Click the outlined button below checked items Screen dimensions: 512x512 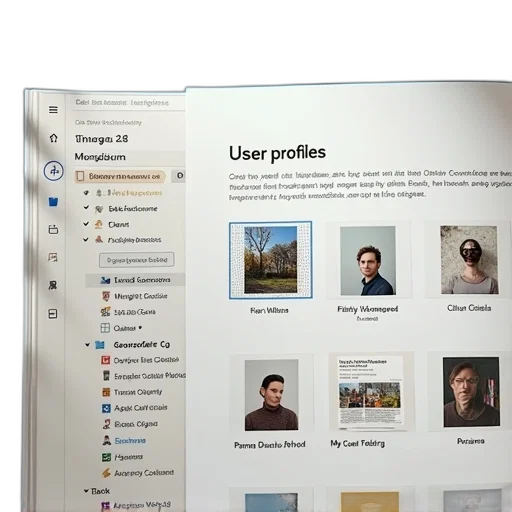click(x=137, y=260)
